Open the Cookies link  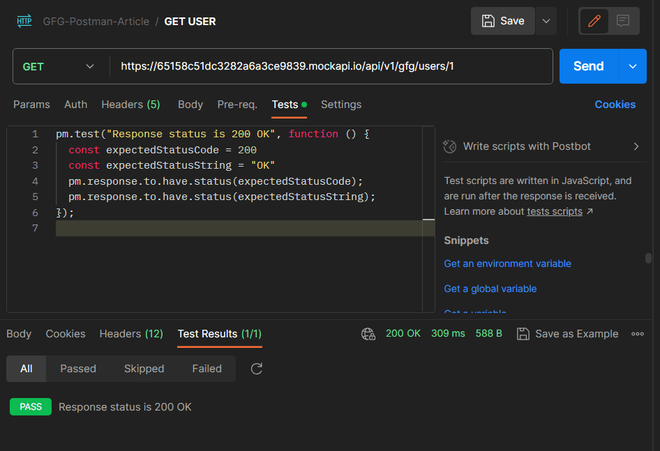tap(615, 104)
